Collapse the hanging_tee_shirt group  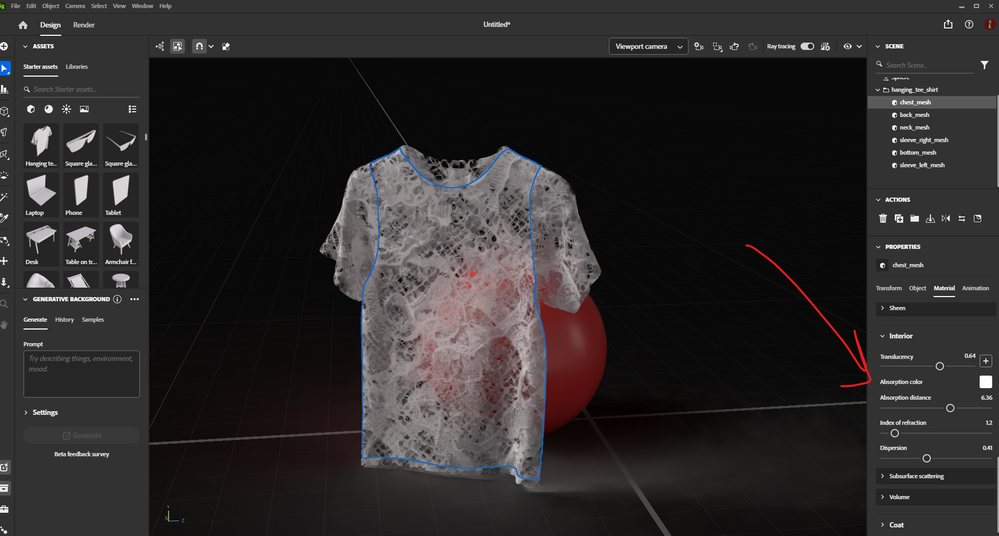pyautogui.click(x=878, y=90)
